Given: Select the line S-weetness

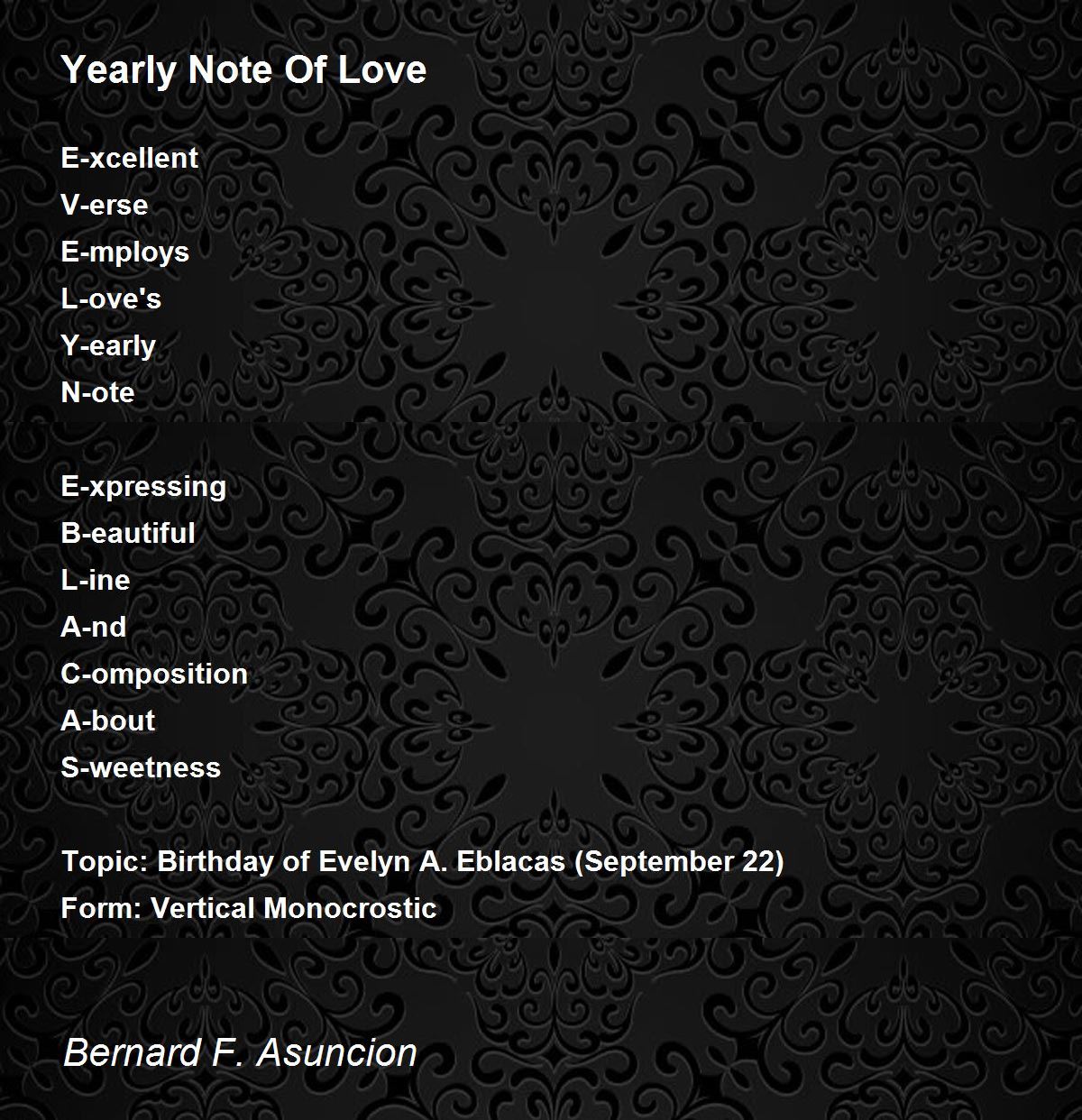Looking at the screenshot, I should [x=141, y=767].
